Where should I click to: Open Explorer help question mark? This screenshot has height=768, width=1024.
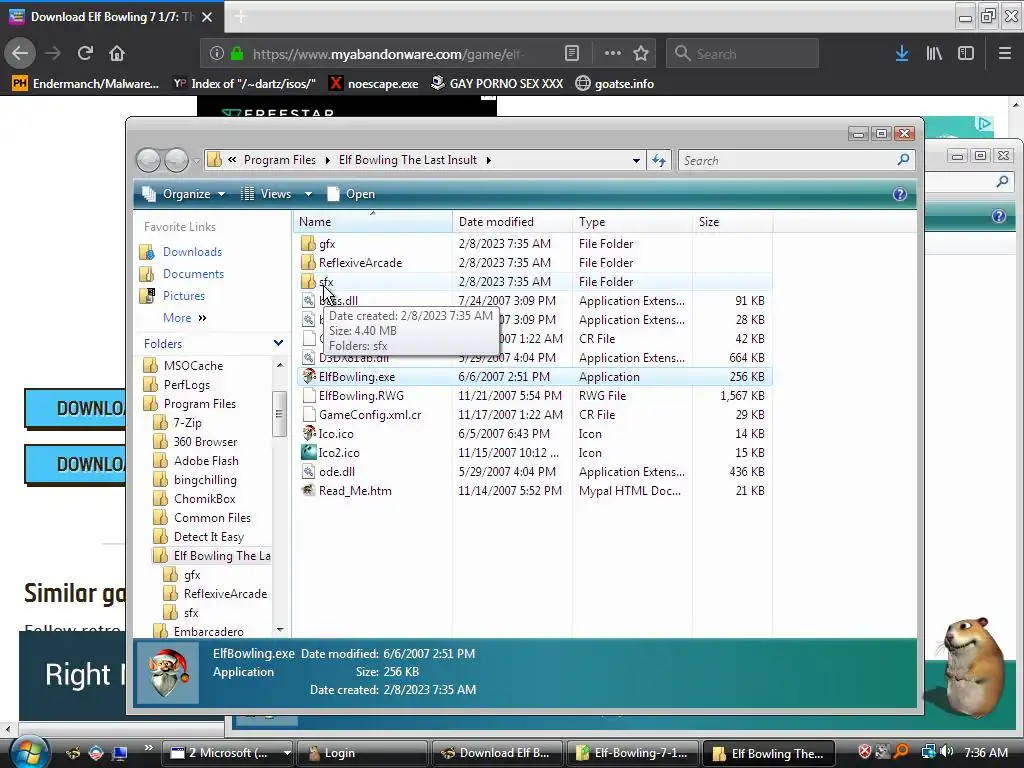click(900, 194)
